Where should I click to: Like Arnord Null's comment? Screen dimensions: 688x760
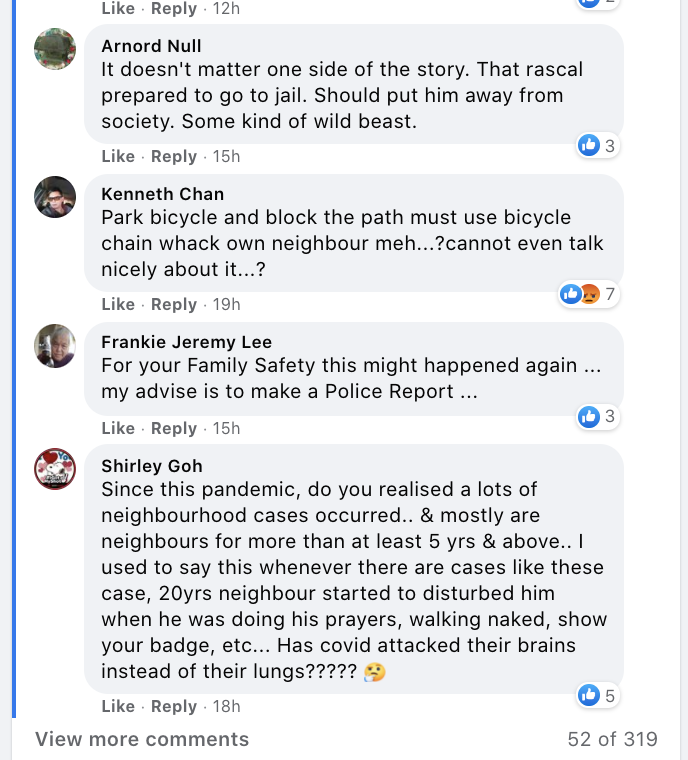click(118, 156)
